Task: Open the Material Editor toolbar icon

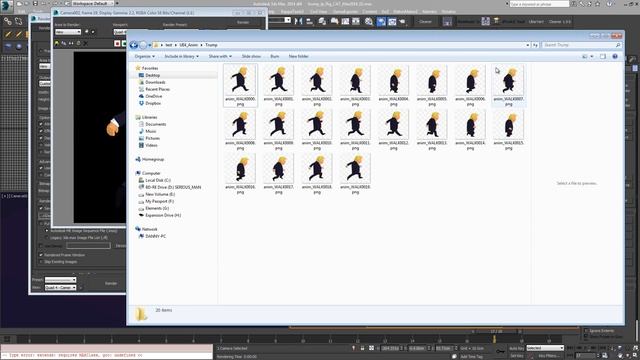Action: tap(369, 21)
